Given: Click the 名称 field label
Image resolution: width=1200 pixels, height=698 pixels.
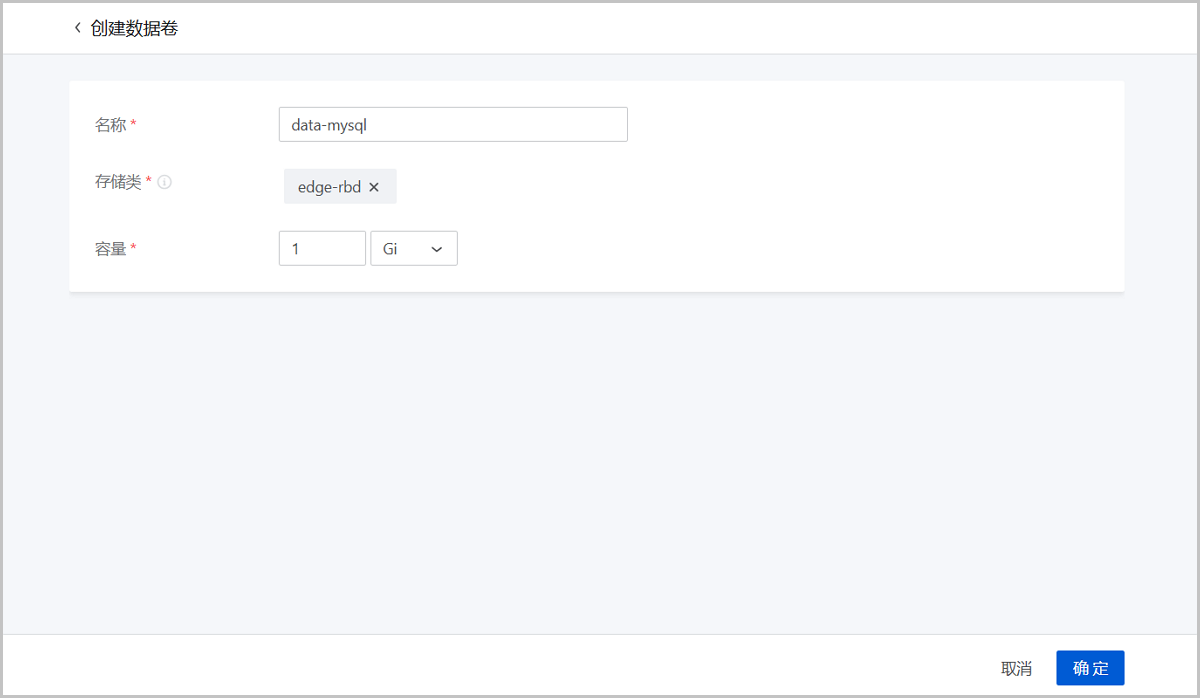Looking at the screenshot, I should 110,125.
